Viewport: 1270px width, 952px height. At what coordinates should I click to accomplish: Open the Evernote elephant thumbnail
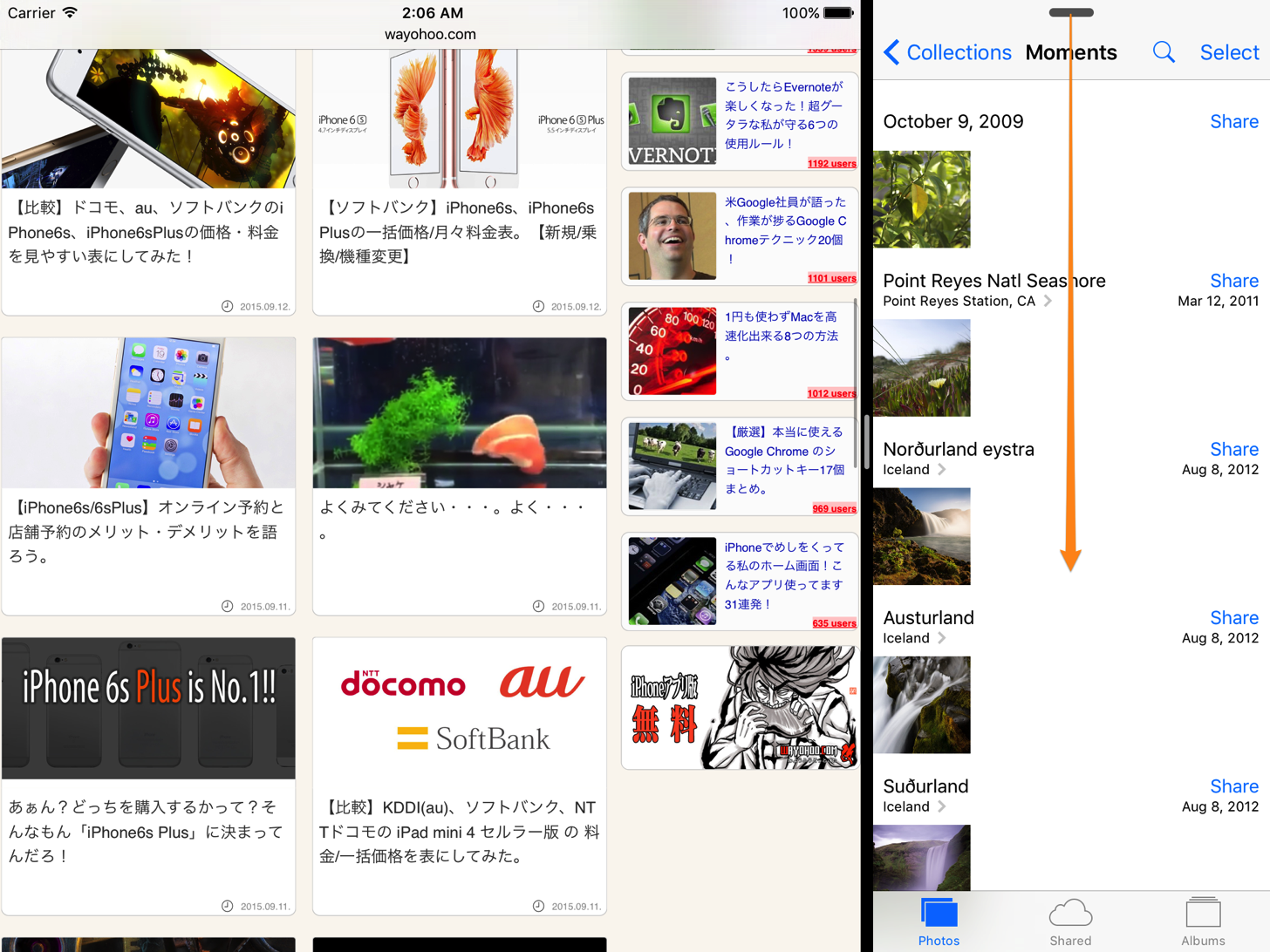pyautogui.click(x=672, y=121)
